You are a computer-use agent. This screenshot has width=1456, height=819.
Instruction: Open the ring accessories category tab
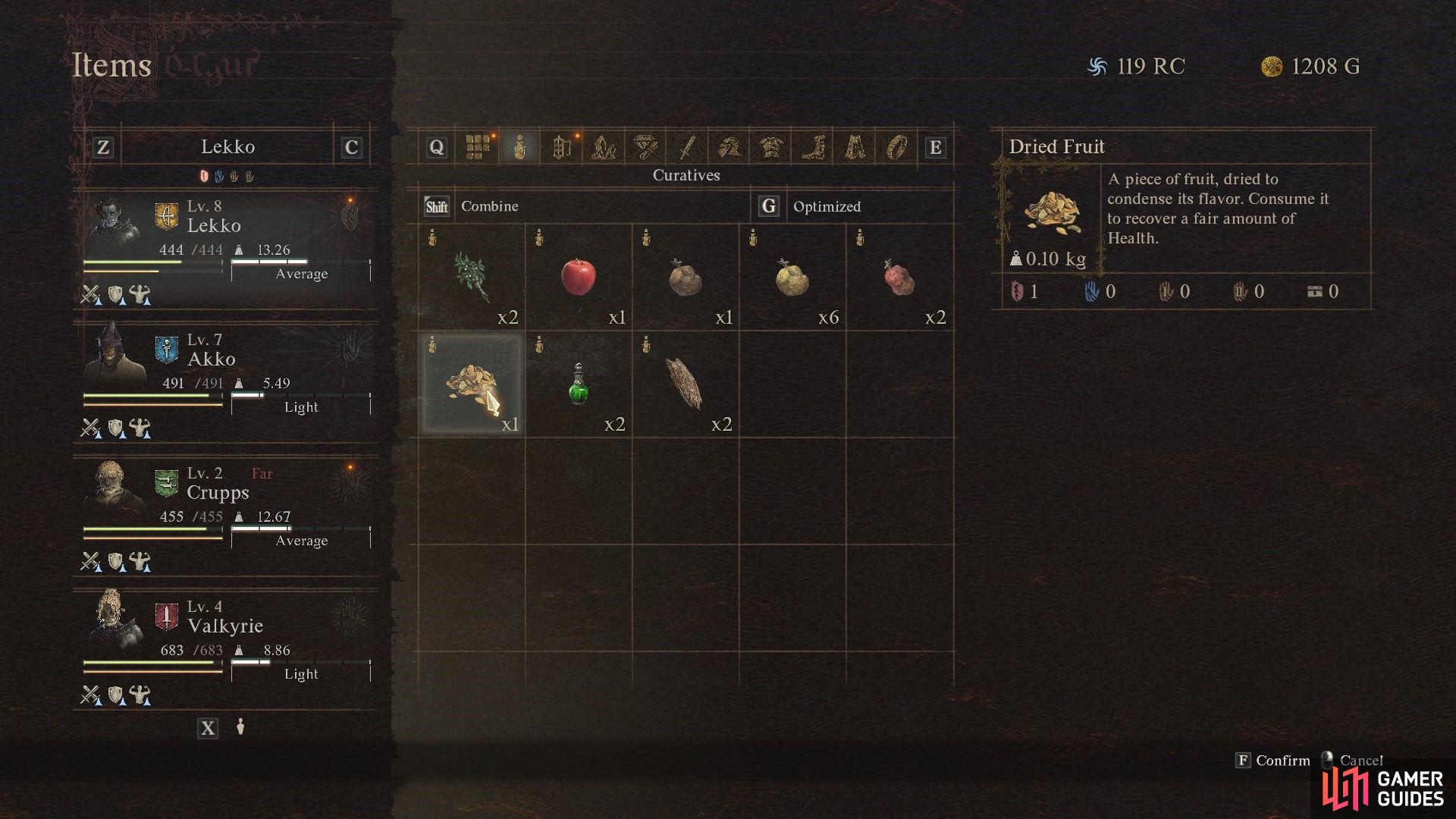[896, 146]
